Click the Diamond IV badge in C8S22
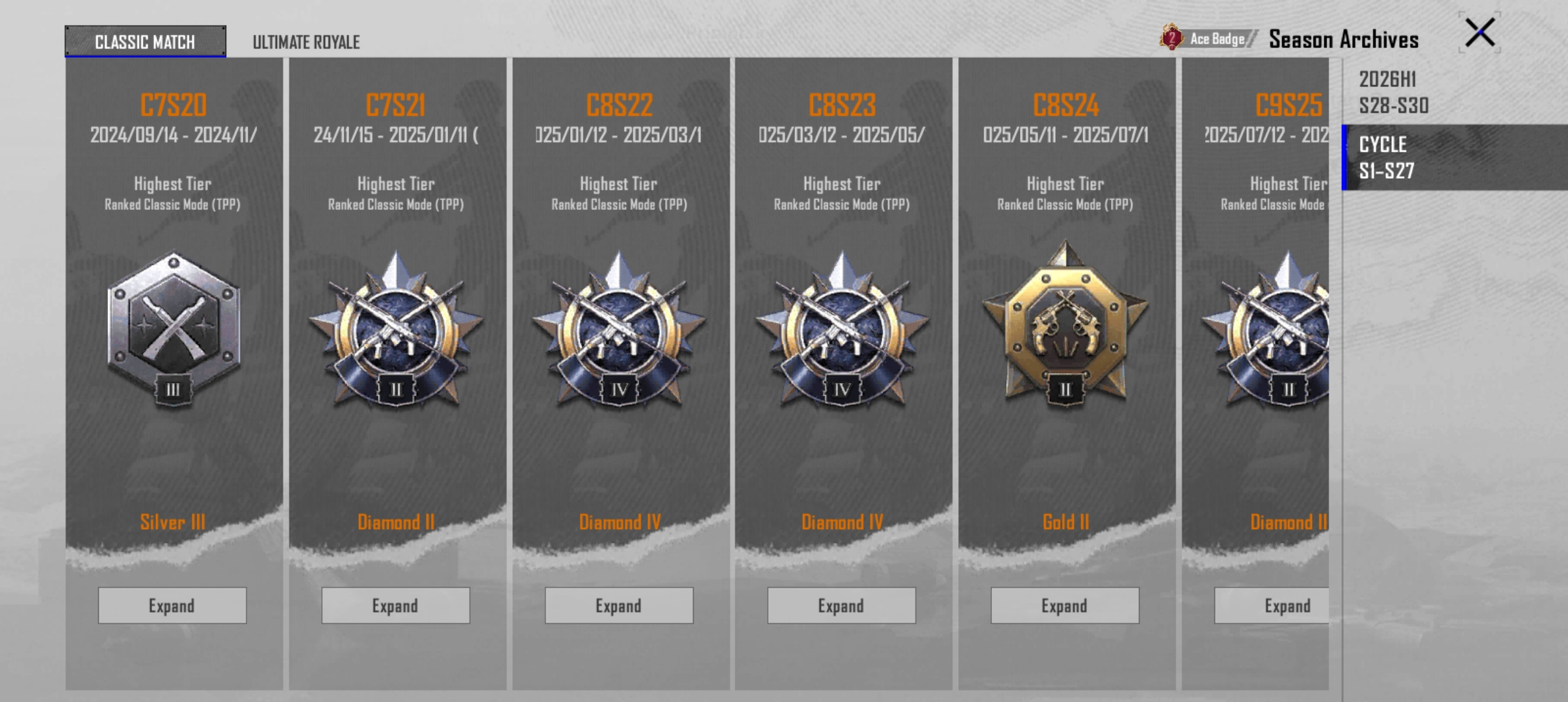Image resolution: width=1568 pixels, height=702 pixels. 619,330
